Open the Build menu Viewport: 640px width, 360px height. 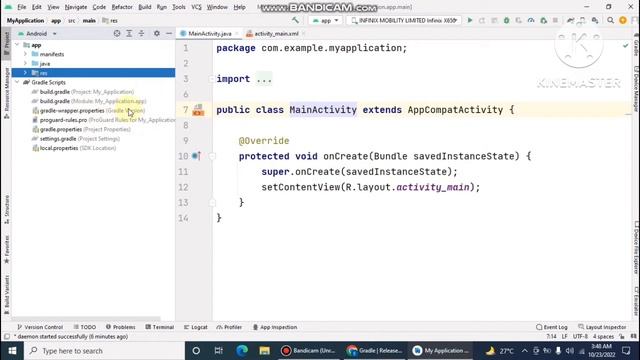144,7
